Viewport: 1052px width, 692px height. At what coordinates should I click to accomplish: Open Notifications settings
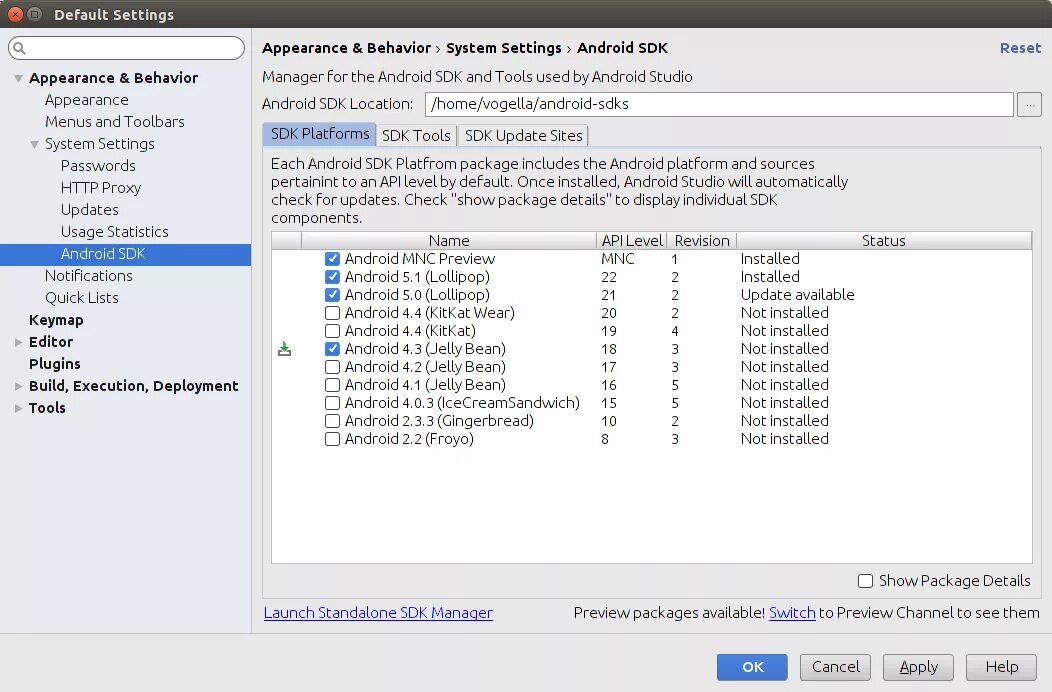[89, 276]
